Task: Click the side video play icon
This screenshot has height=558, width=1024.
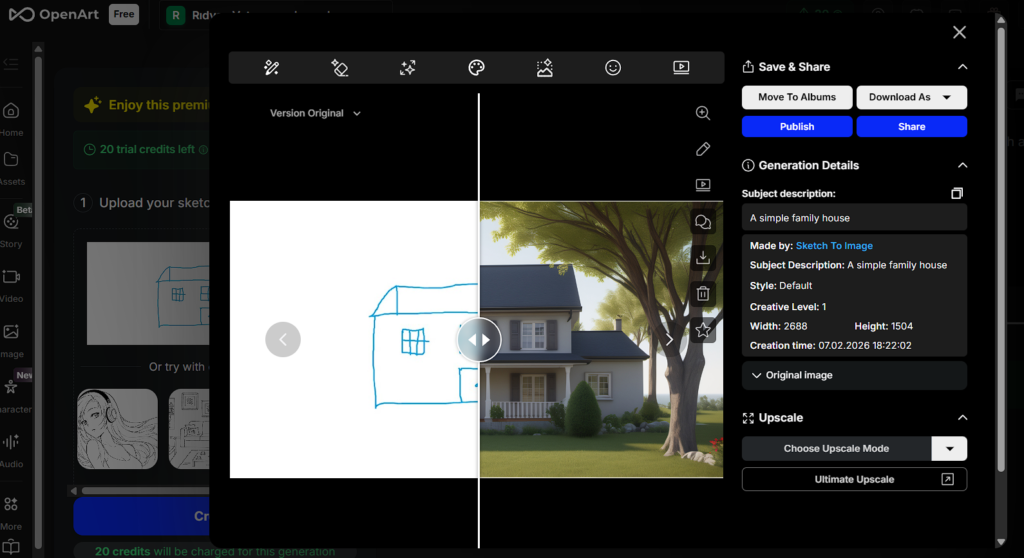Action: click(703, 185)
